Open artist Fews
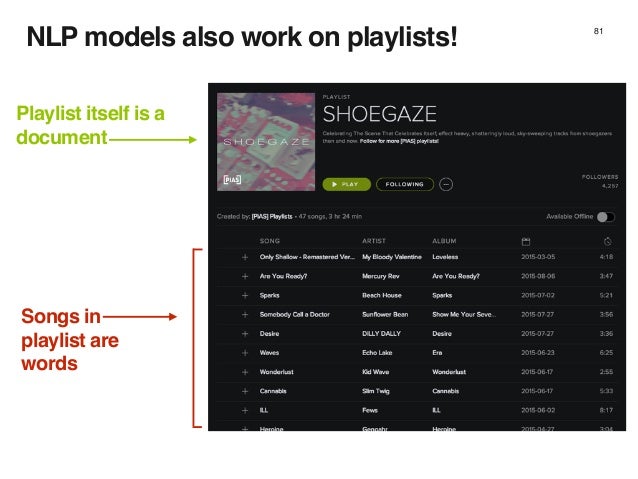Viewport: 638px width, 479px height. [370, 410]
